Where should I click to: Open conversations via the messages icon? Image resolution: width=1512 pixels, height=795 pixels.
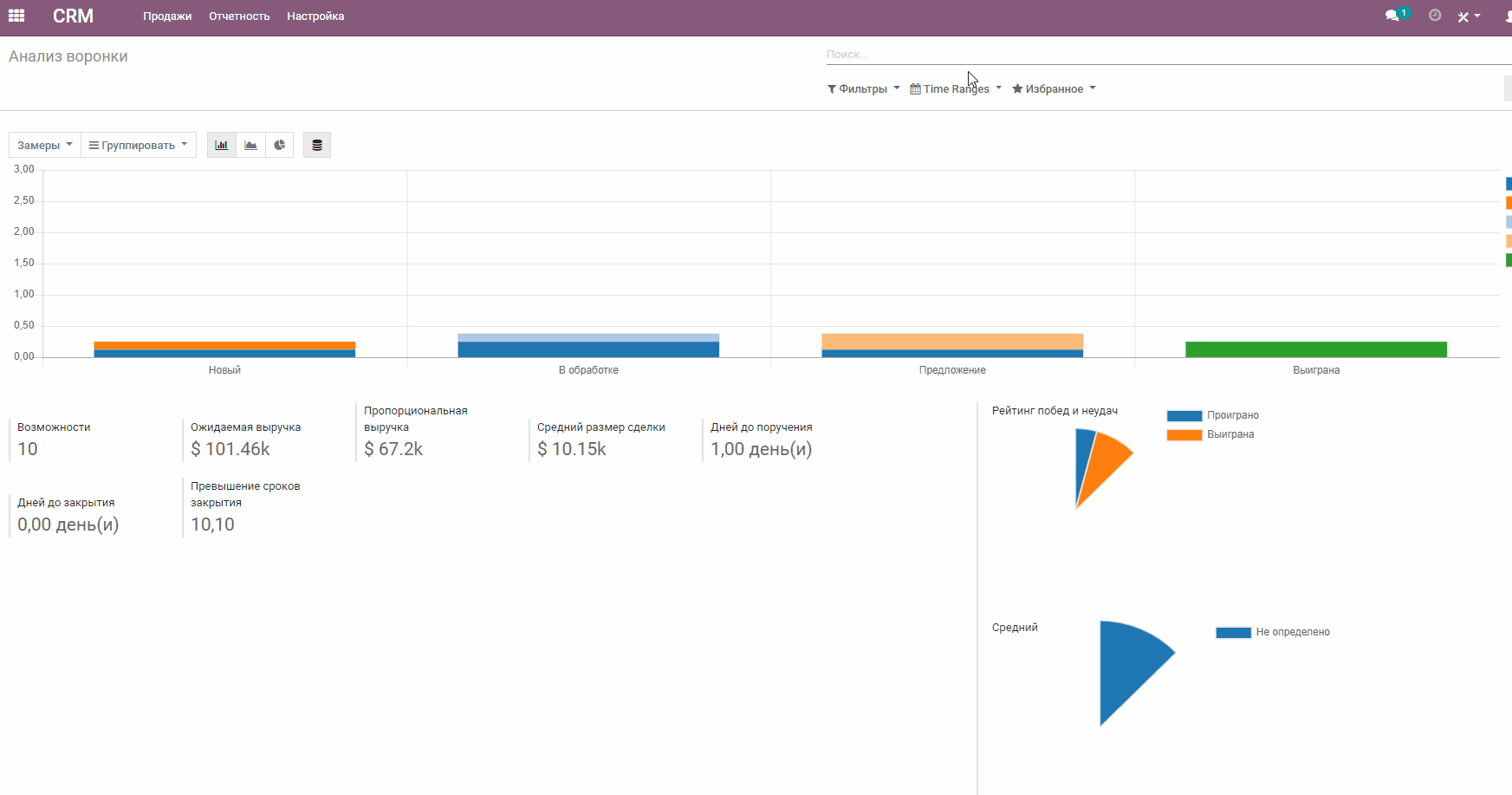pyautogui.click(x=1393, y=15)
